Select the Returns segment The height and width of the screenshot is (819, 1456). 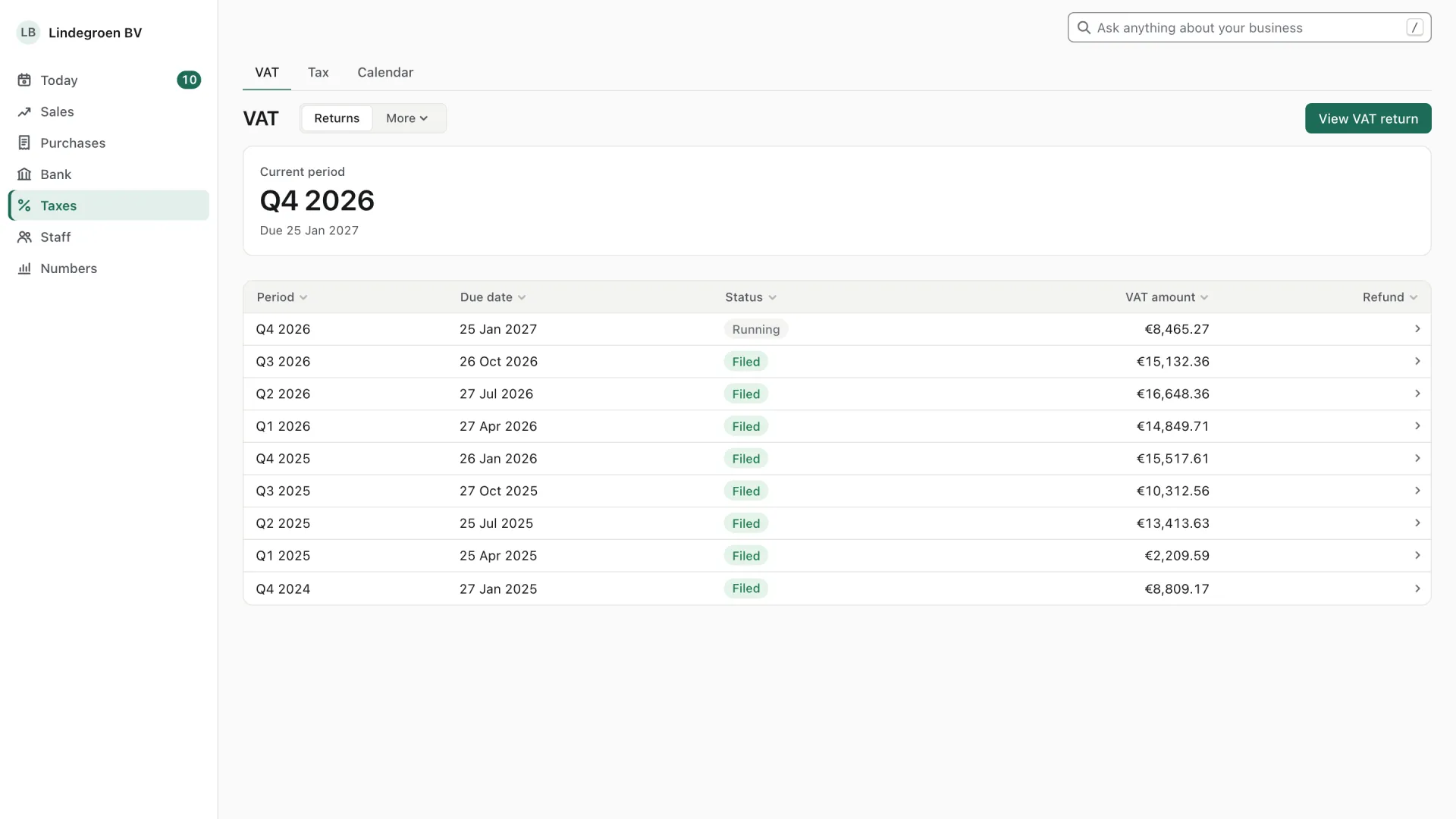click(x=337, y=118)
